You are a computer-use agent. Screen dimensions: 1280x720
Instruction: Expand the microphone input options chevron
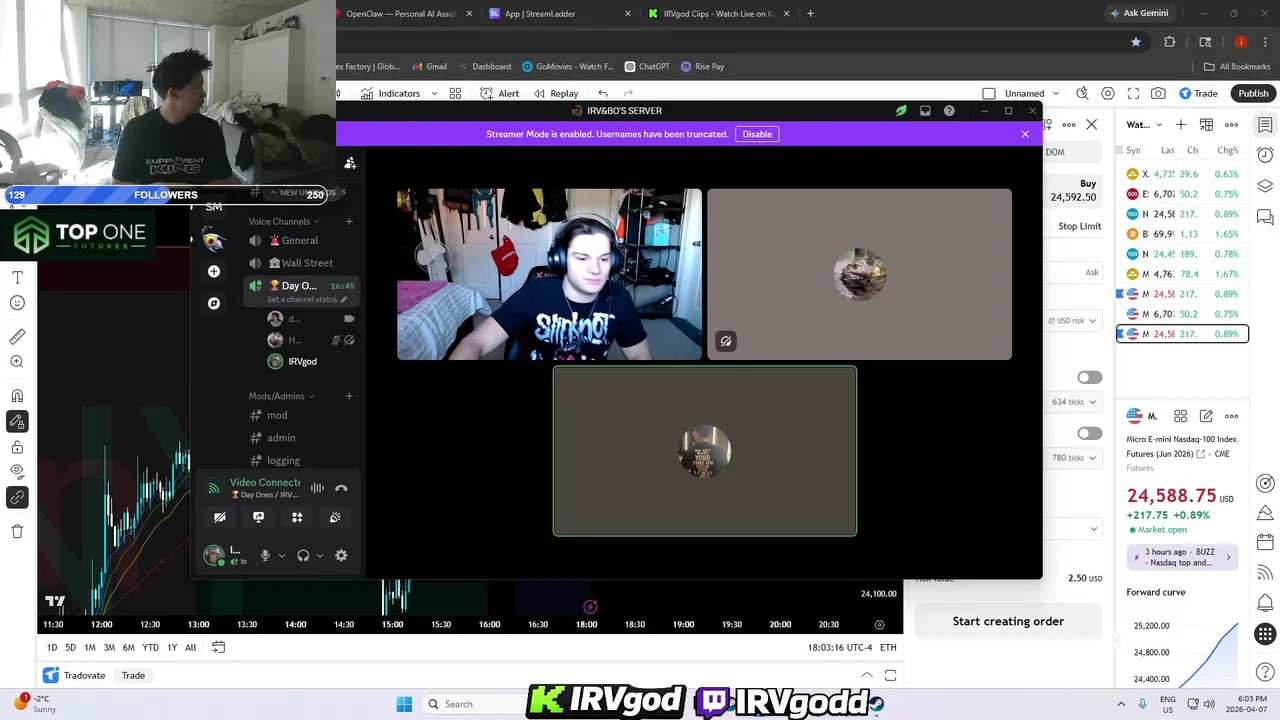[282, 556]
